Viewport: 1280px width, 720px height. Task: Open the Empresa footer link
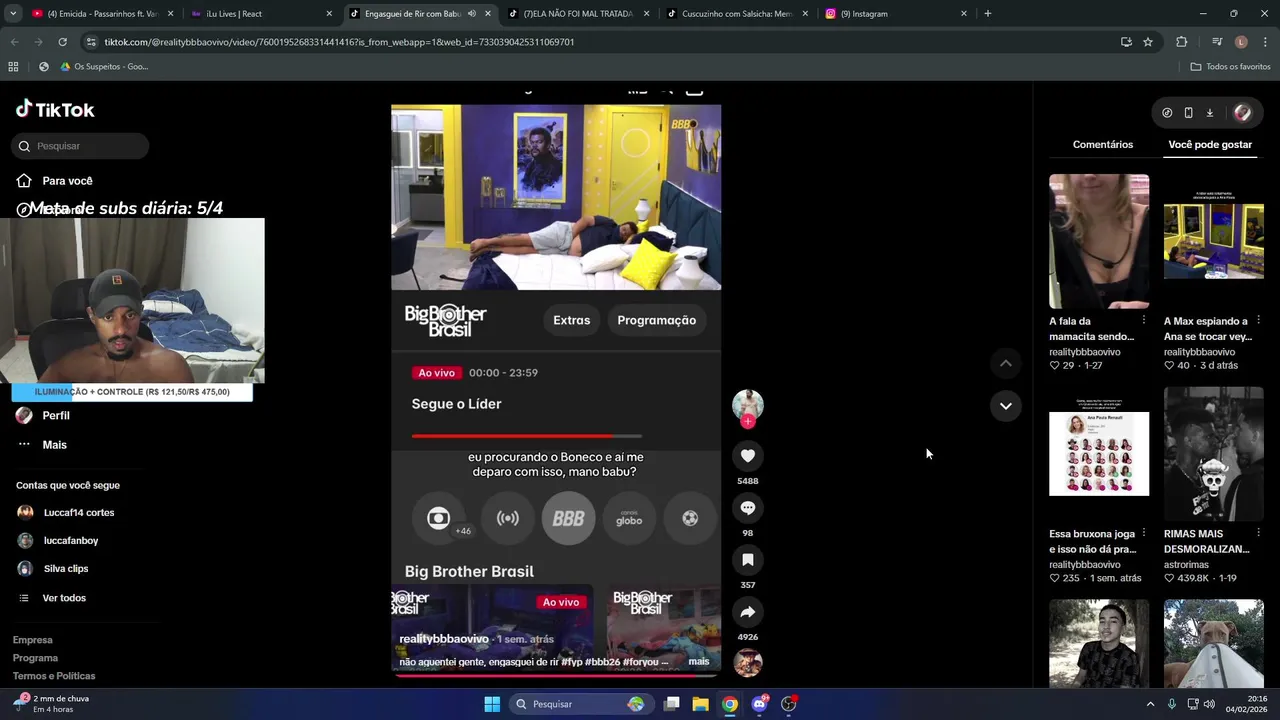(x=32, y=640)
